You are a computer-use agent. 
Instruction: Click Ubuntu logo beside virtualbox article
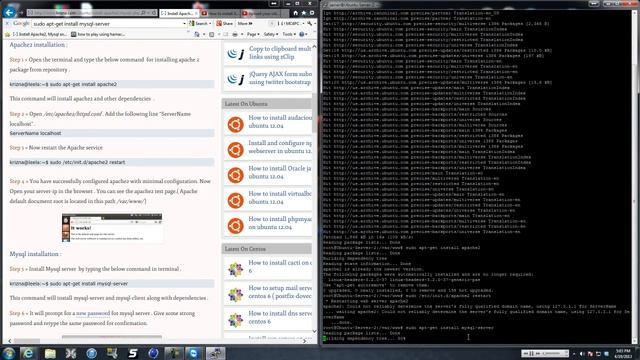click(x=236, y=200)
